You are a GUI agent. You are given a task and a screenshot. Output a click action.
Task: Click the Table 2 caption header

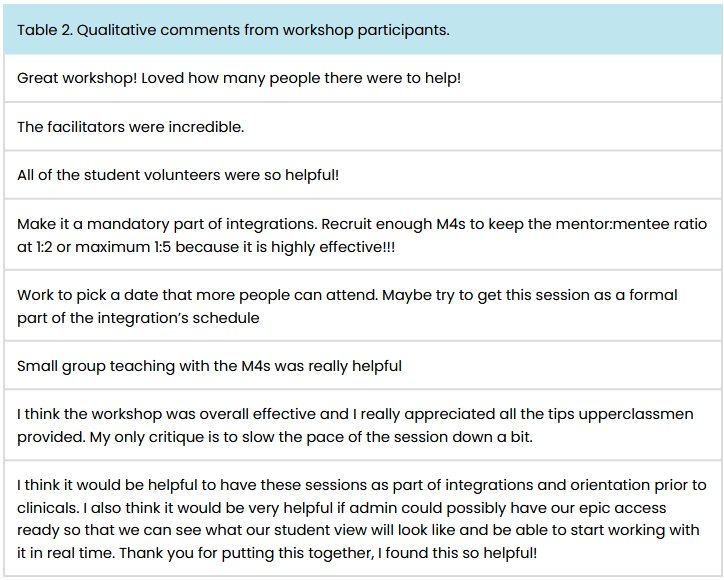(x=363, y=30)
